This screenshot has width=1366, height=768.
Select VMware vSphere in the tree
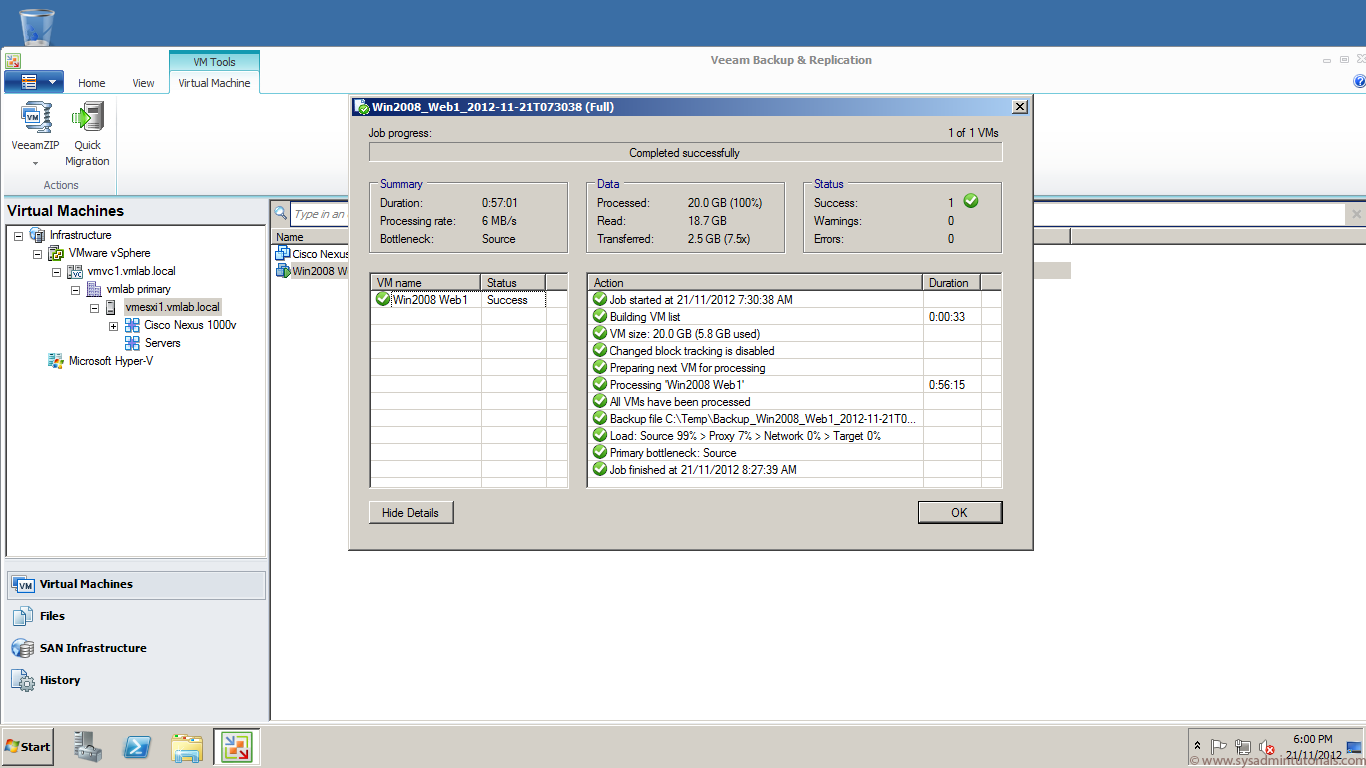[109, 253]
